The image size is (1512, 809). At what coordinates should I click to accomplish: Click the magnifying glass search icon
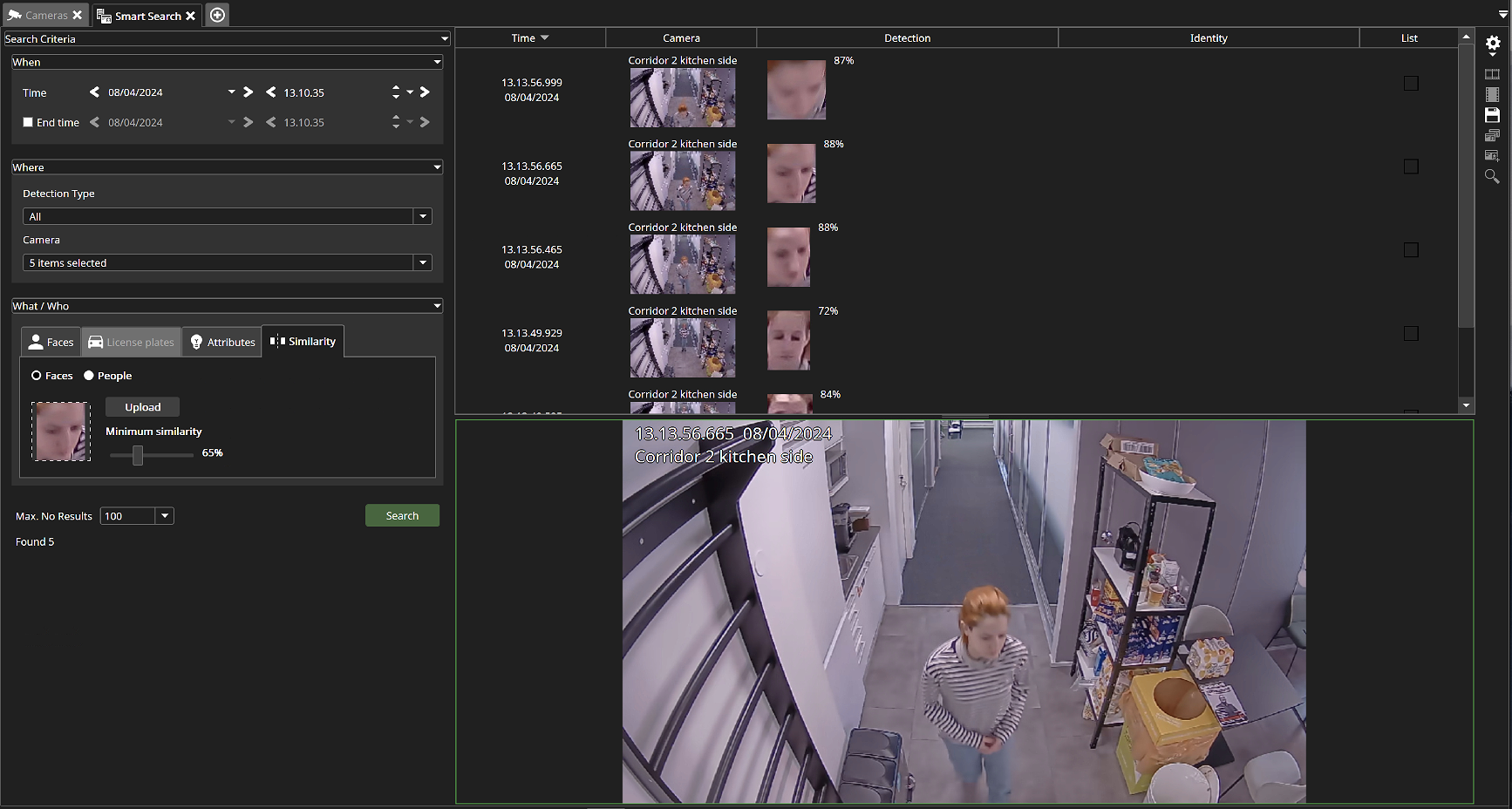1492,176
